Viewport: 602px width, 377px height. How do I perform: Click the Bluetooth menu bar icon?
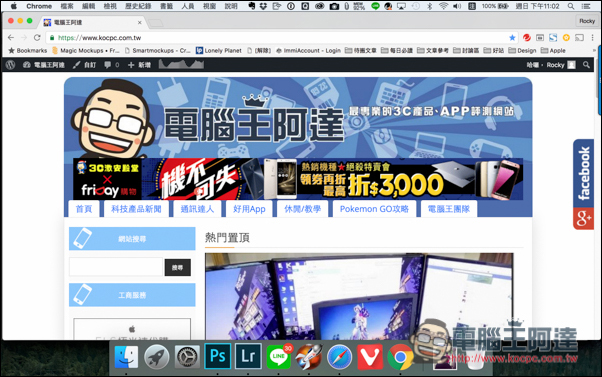coord(430,6)
